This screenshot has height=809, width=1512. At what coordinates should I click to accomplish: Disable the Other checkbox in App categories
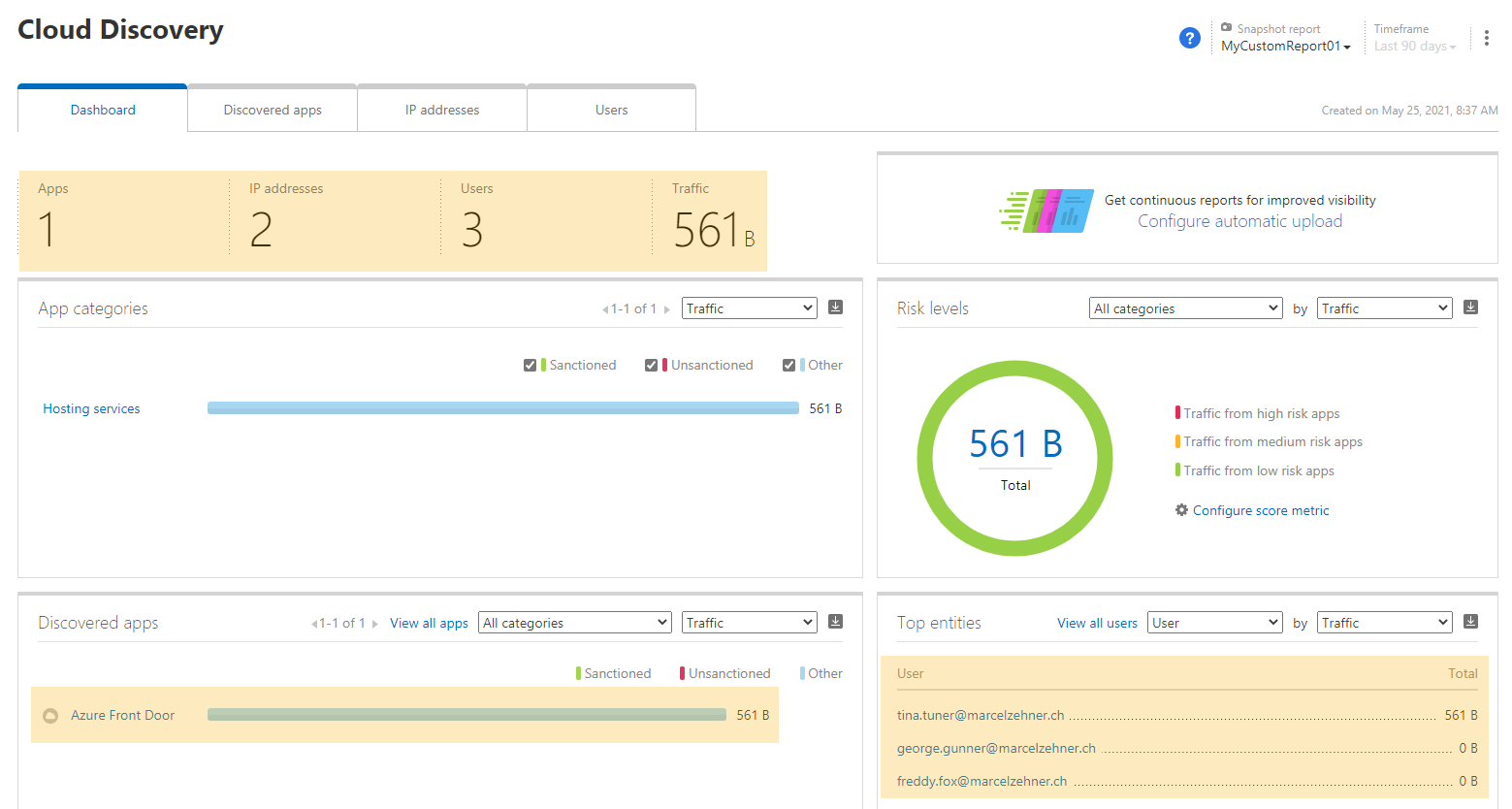(x=788, y=366)
